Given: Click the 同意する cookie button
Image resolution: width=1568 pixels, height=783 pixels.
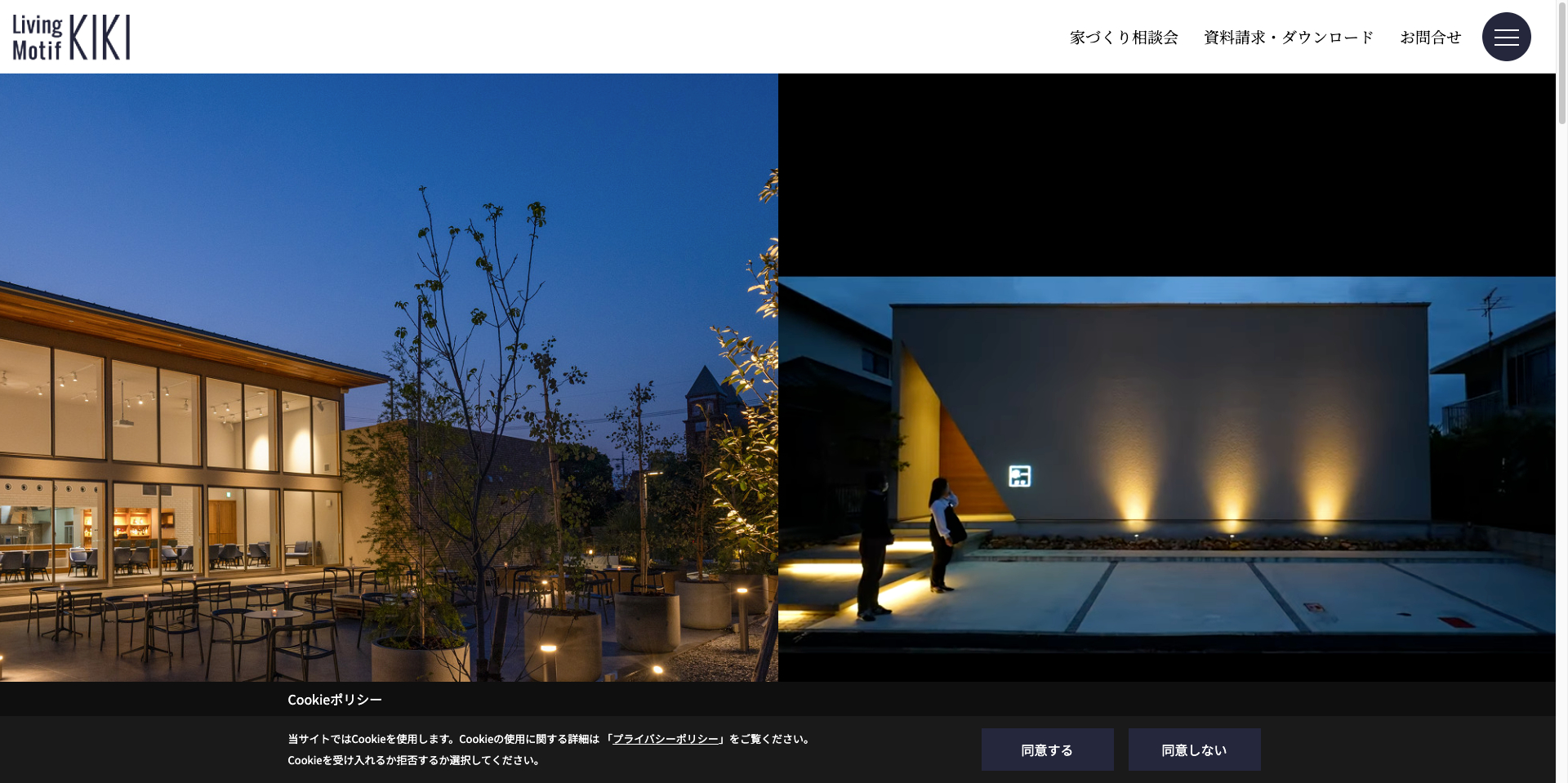Looking at the screenshot, I should tap(1047, 750).
